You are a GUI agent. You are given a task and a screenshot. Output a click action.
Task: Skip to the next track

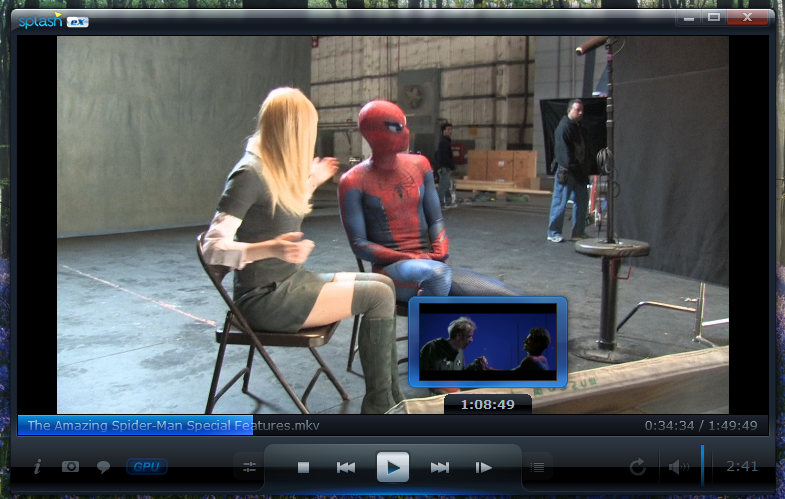point(440,467)
